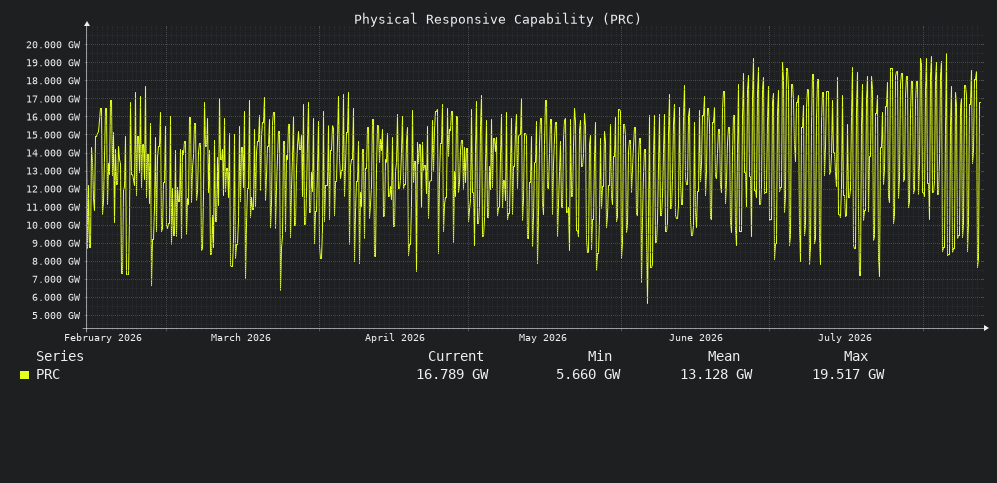Click the 9.000 GW y-axis label
Viewport: 997px width, 483px height.
pyautogui.click(x=56, y=243)
